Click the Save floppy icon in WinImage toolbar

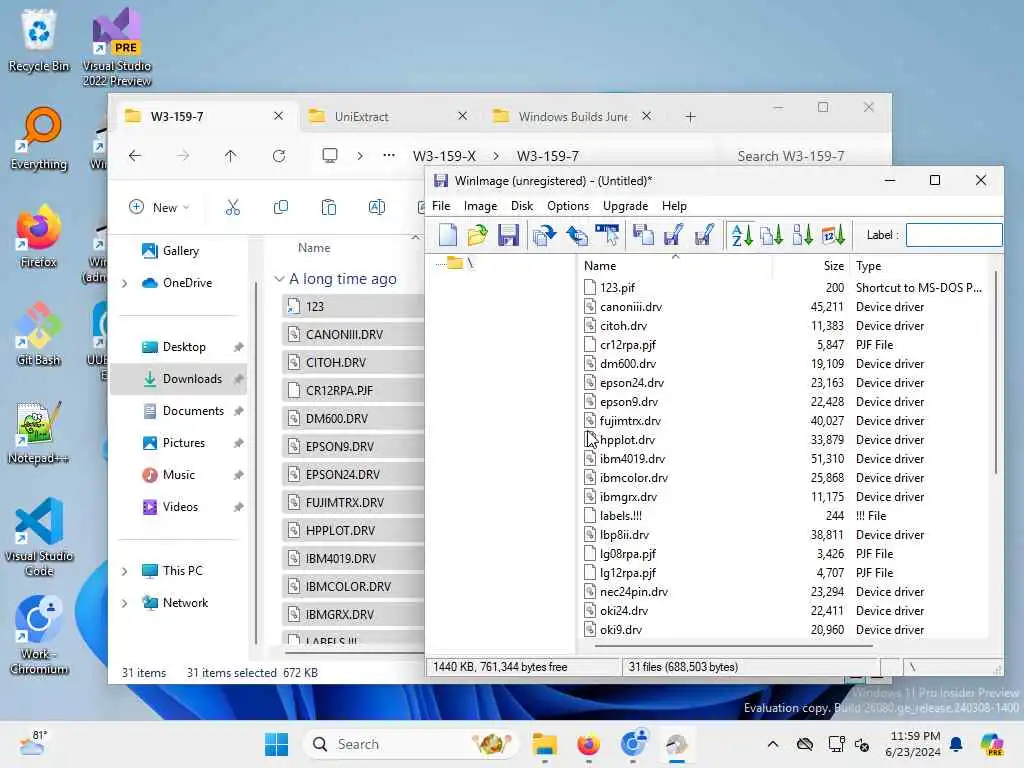click(507, 235)
